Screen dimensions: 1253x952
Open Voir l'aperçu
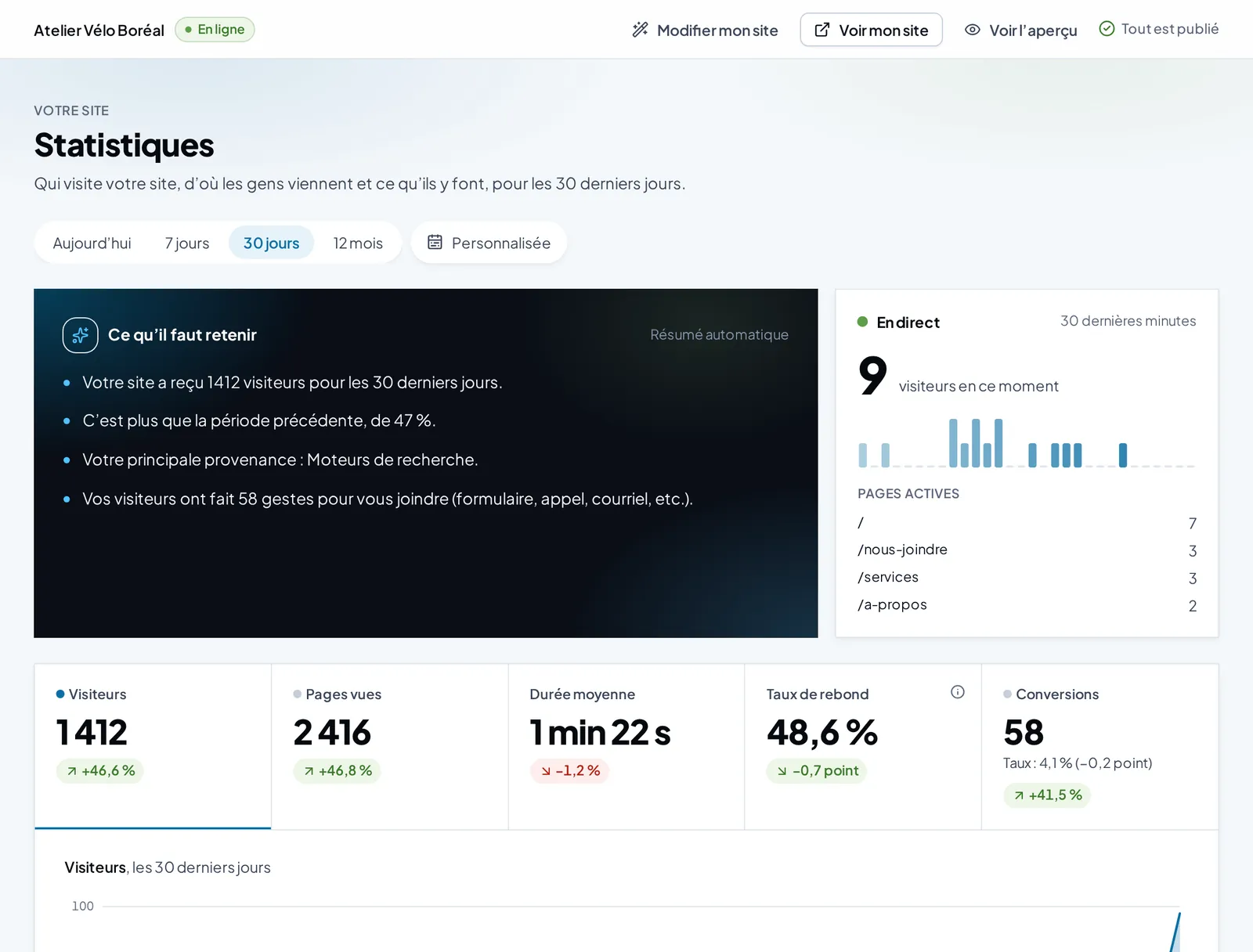pyautogui.click(x=1020, y=30)
